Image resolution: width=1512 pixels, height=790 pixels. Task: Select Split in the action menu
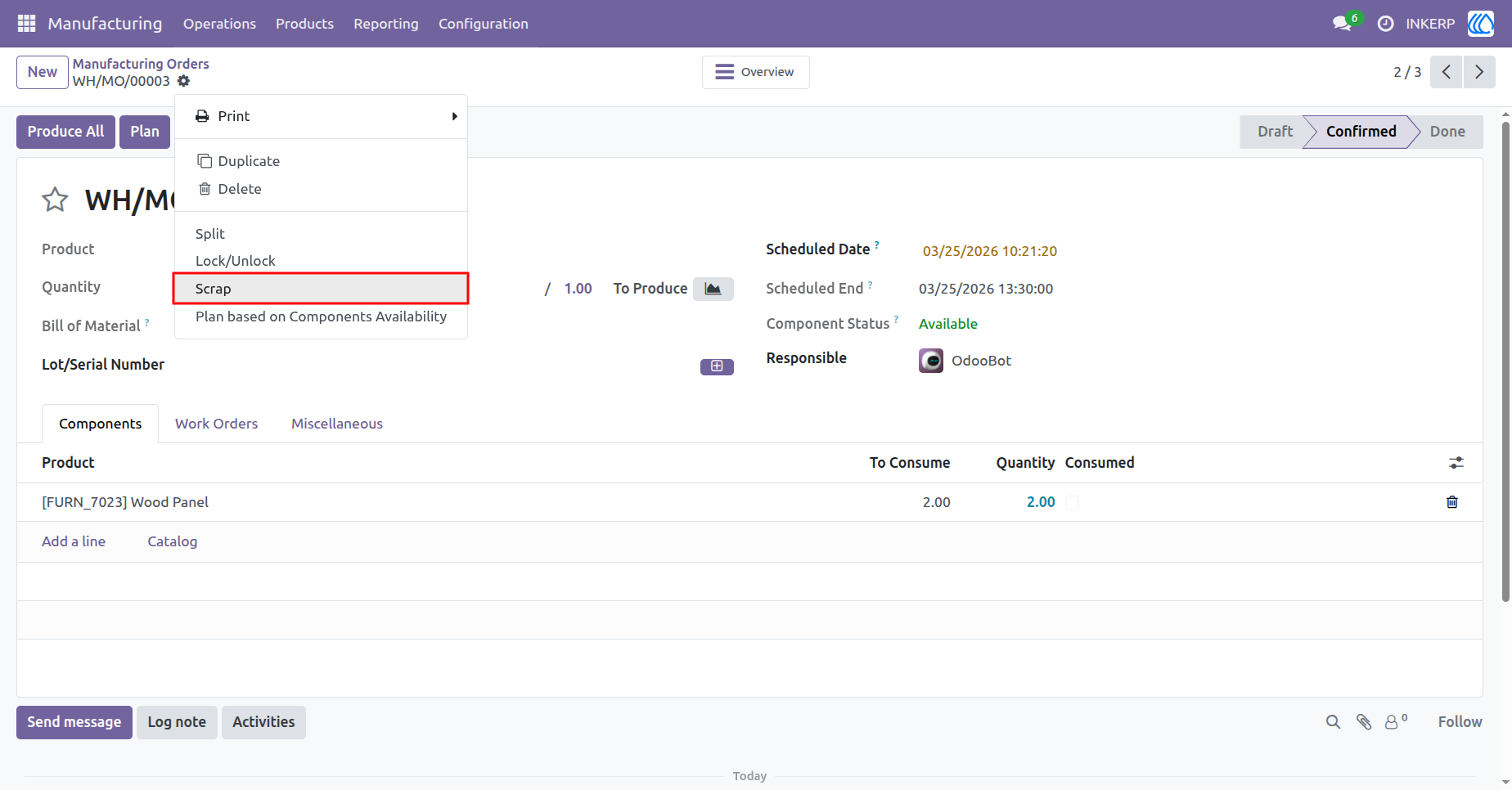pos(321,234)
